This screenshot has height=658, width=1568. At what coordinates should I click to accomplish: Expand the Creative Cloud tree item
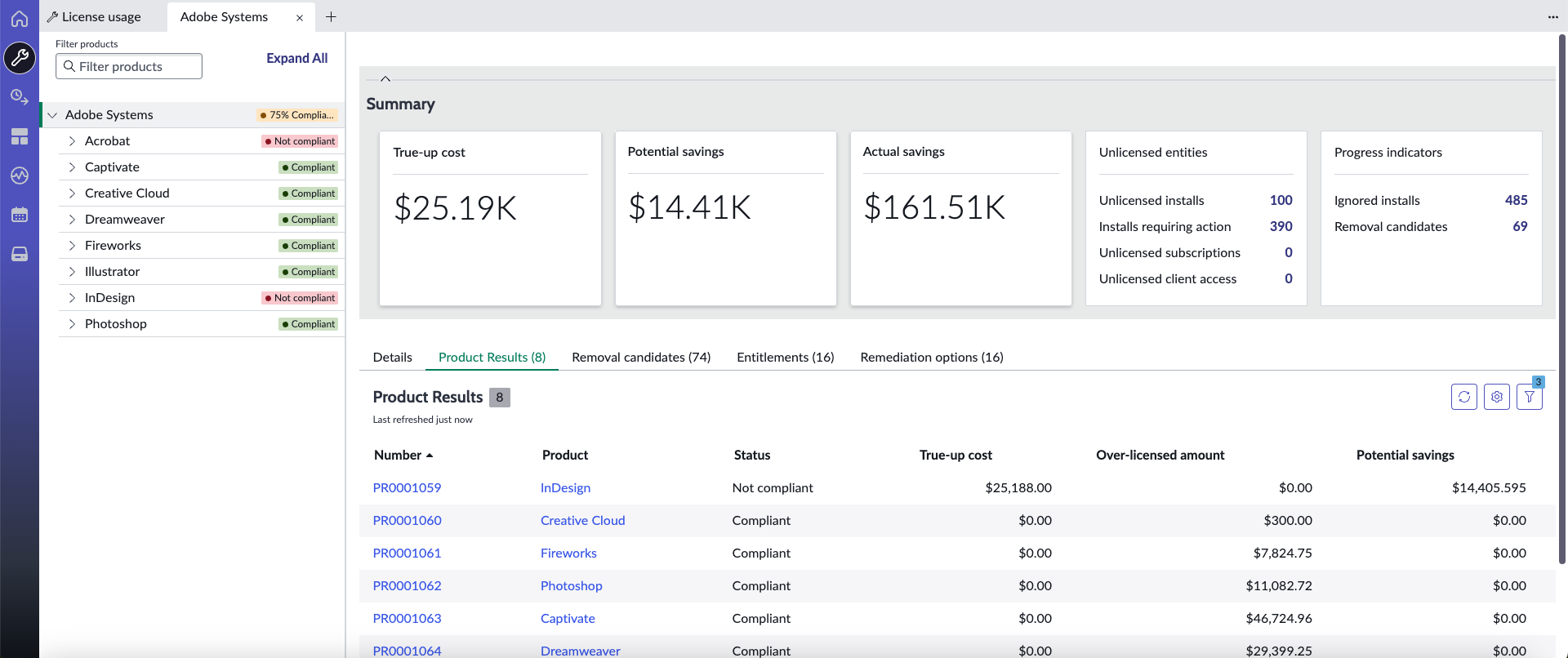72,193
